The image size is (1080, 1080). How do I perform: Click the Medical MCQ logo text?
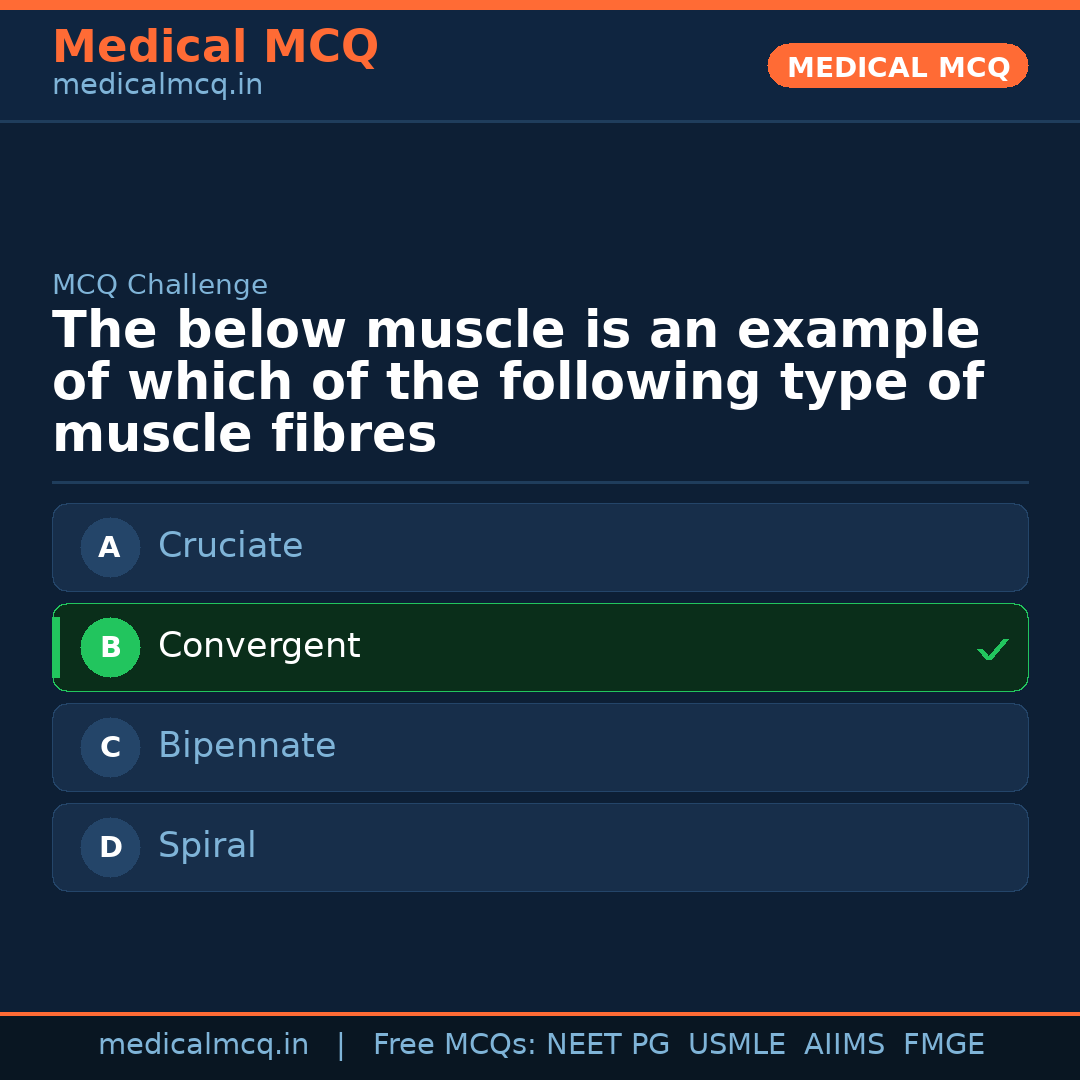pyautogui.click(x=215, y=47)
